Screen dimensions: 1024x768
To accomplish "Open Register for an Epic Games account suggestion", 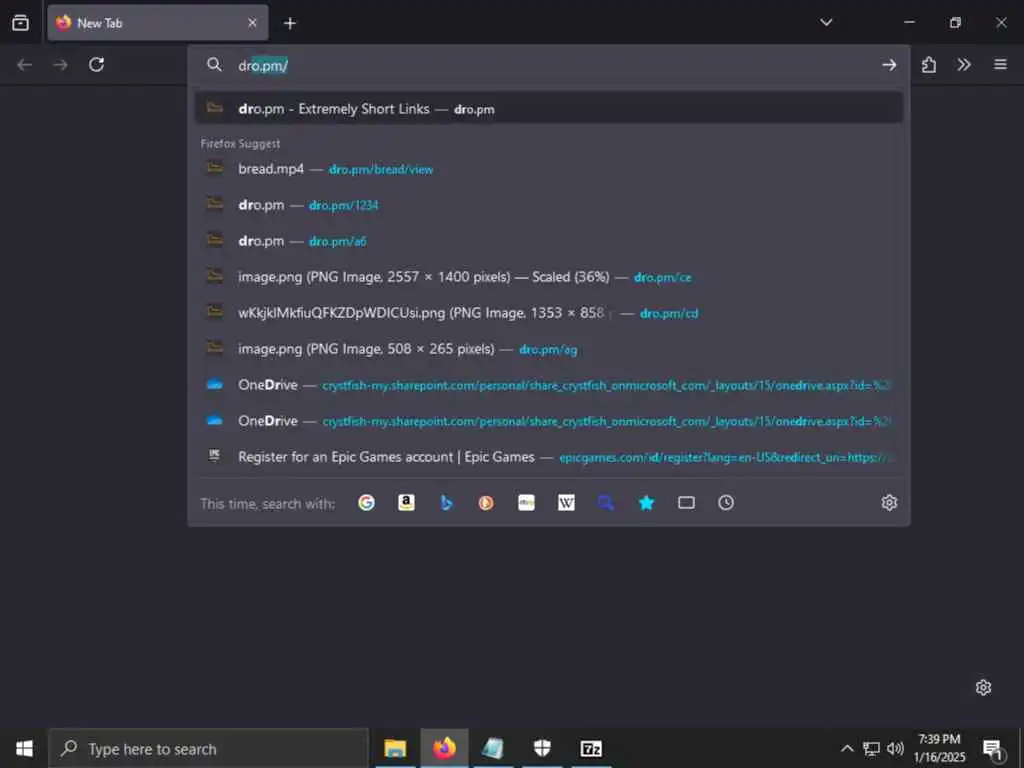I will point(549,456).
